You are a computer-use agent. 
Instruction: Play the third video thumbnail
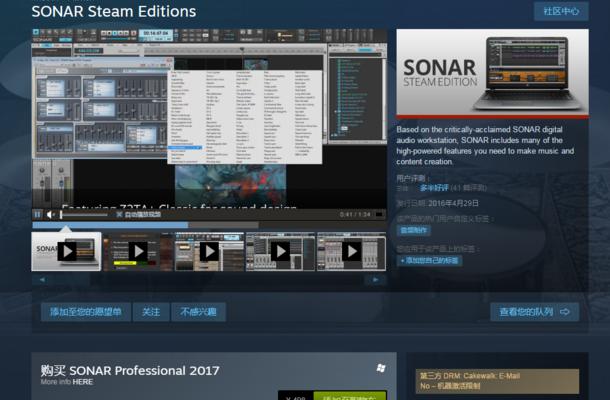tap(209, 251)
